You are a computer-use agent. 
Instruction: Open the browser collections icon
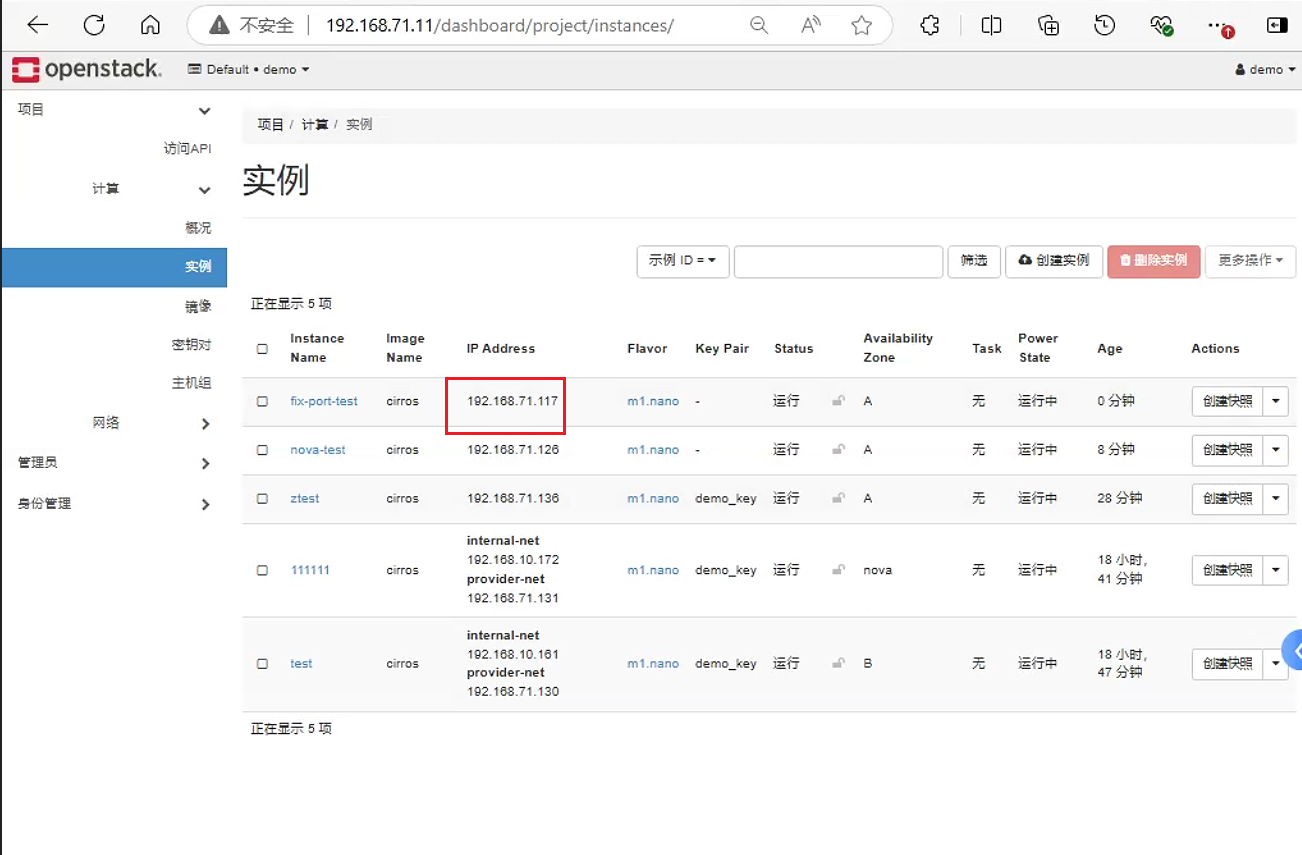pos(1049,26)
